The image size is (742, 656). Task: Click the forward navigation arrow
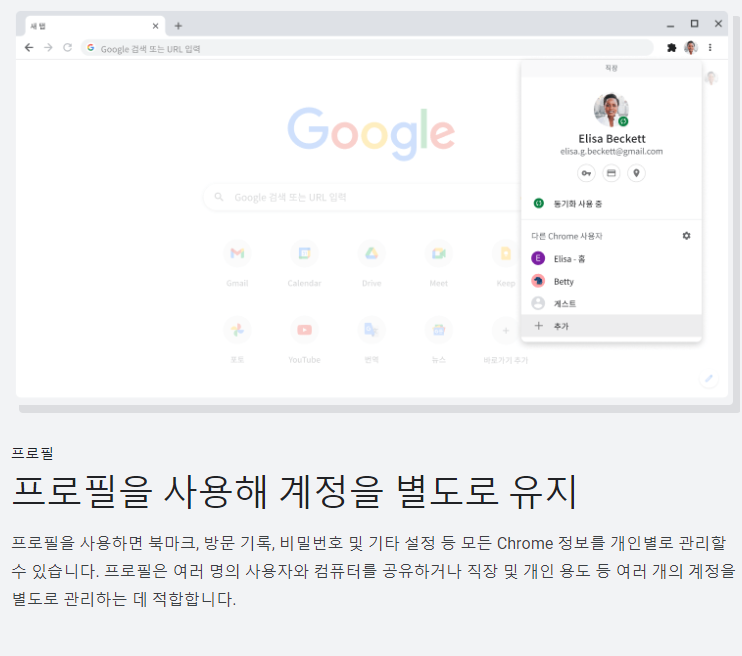(48, 48)
